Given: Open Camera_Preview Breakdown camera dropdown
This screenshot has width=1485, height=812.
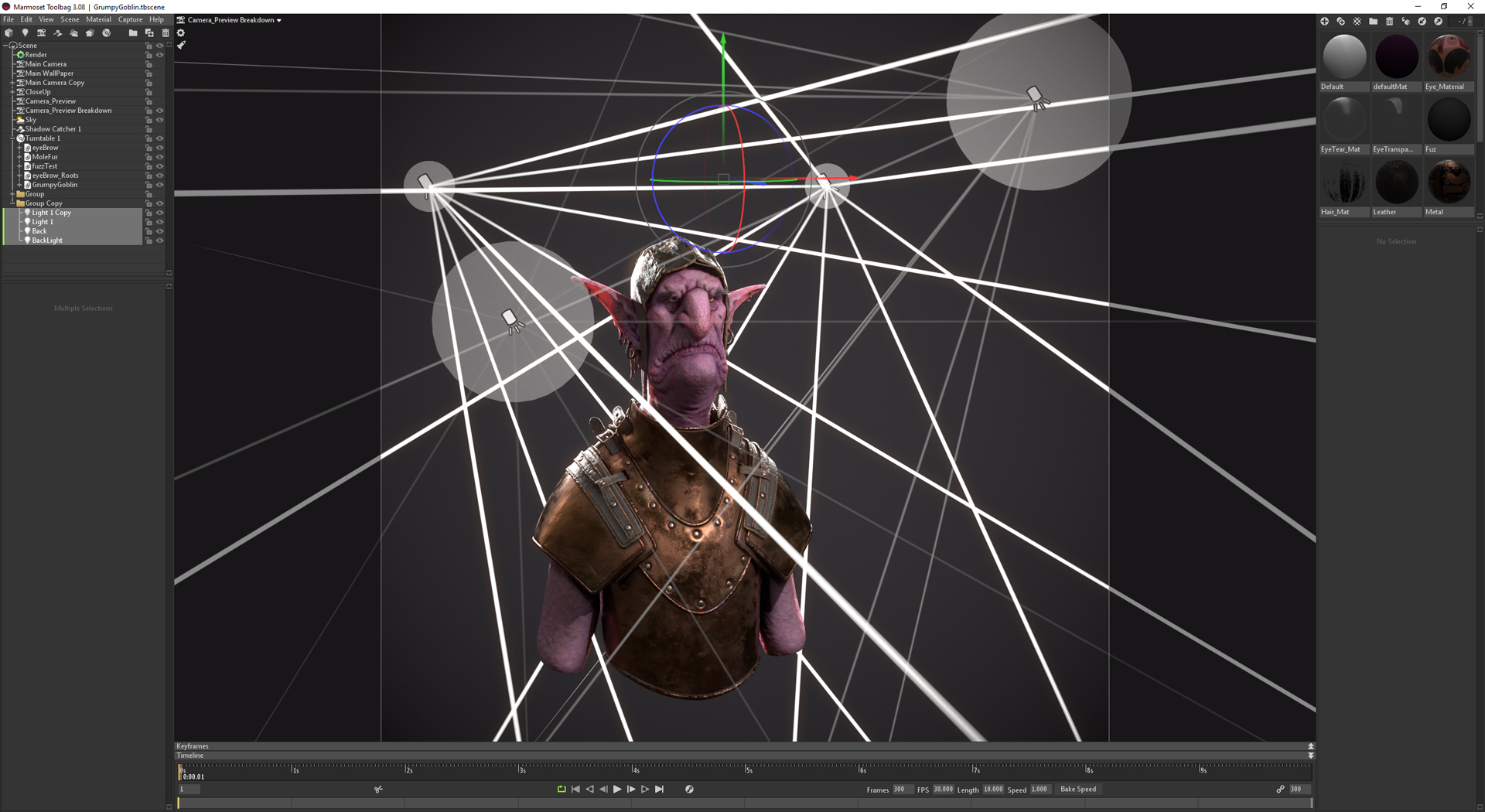Looking at the screenshot, I should click(x=230, y=20).
